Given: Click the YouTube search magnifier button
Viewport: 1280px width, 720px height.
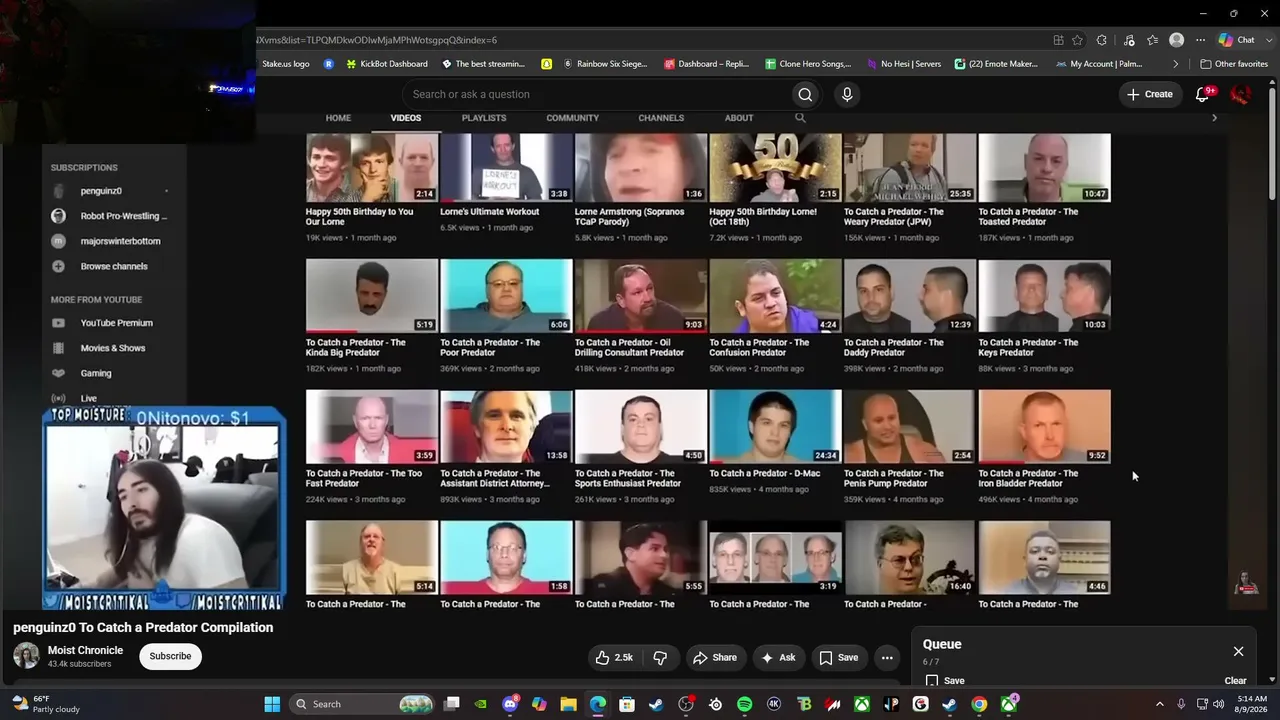Looking at the screenshot, I should coord(805,94).
